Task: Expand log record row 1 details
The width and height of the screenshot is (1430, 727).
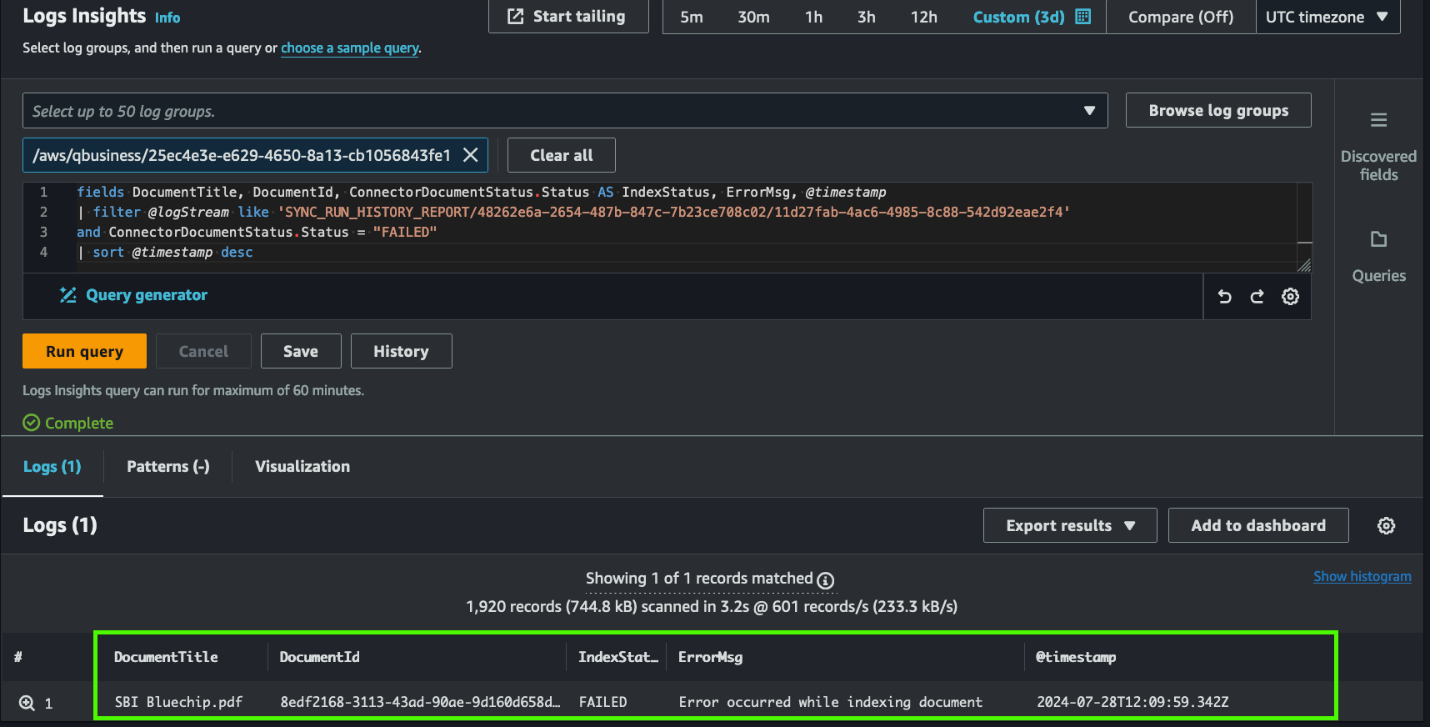Action: 27,703
